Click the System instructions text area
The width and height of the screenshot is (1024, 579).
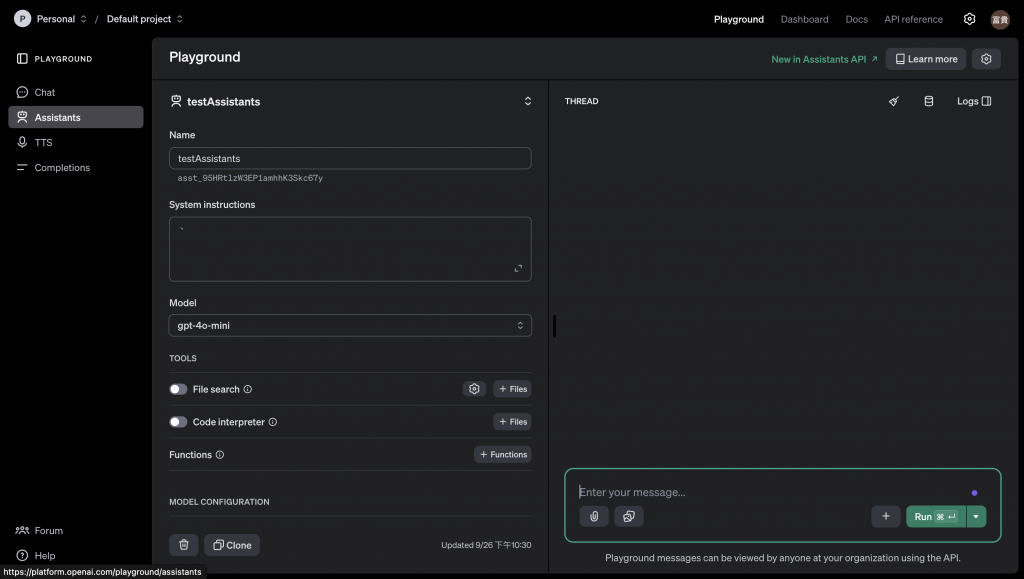(350, 249)
